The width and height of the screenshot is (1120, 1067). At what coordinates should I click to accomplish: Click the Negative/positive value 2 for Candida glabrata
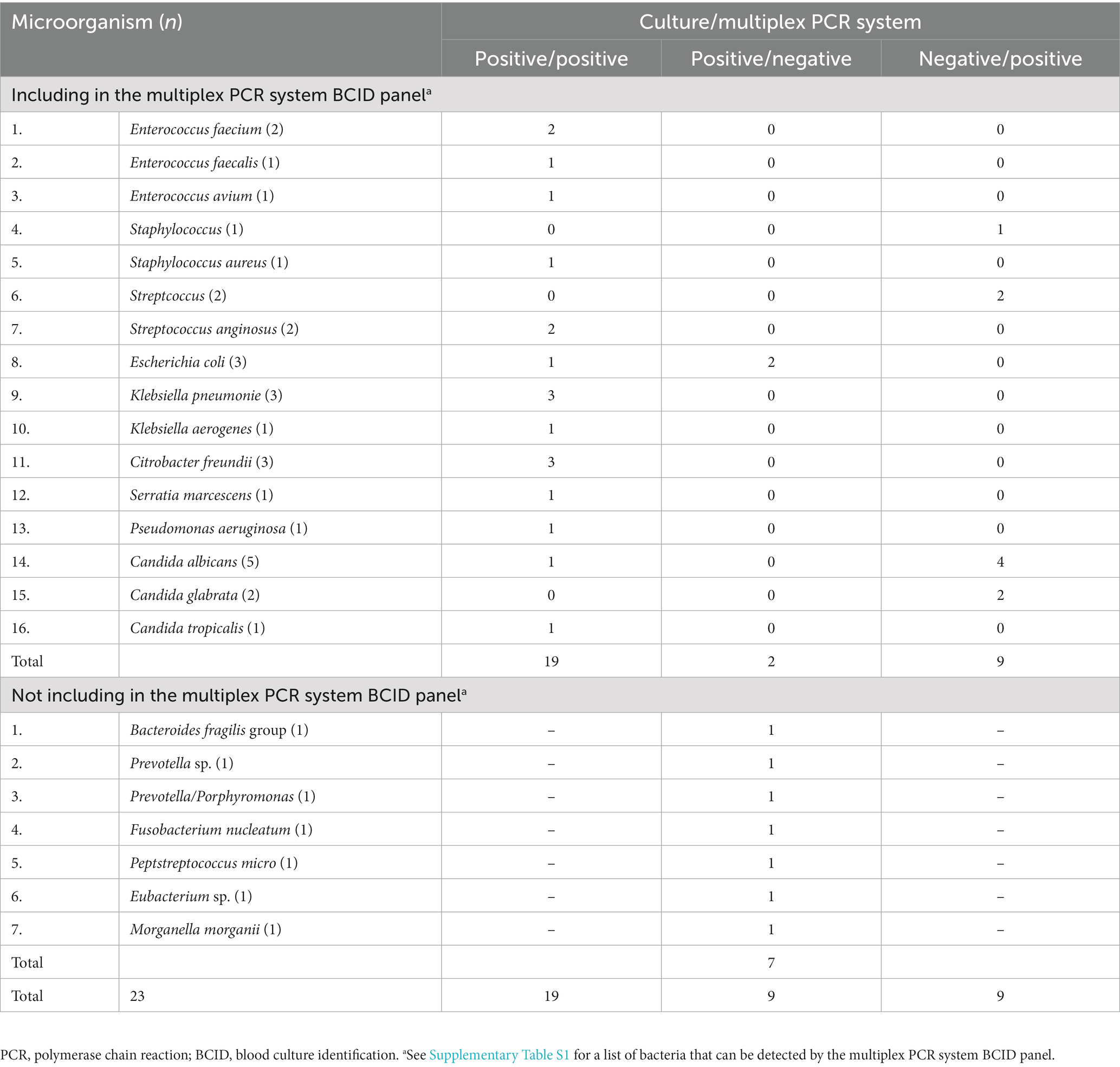click(1000, 596)
